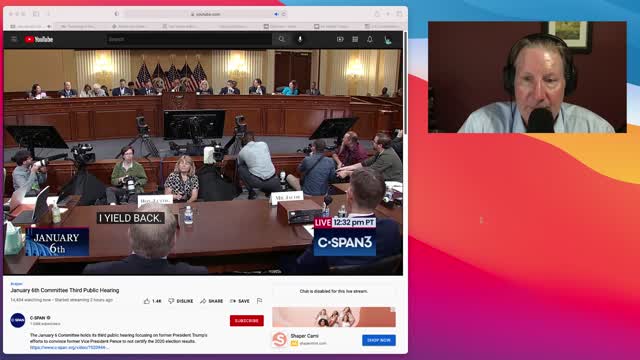This screenshot has height=360, width=640.
Task: Select 'January 6th Committee Third Public Hearing' title
Action: tap(65, 290)
